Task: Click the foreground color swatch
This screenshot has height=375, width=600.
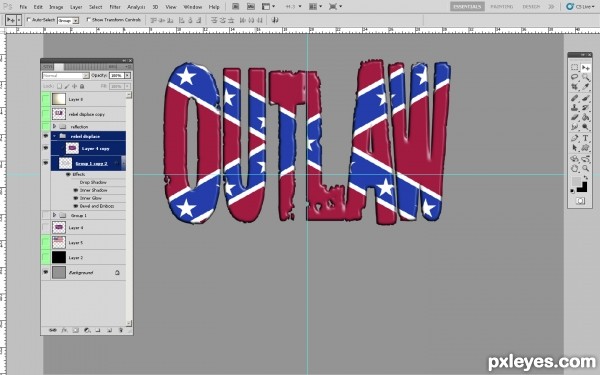Action: coord(576,181)
